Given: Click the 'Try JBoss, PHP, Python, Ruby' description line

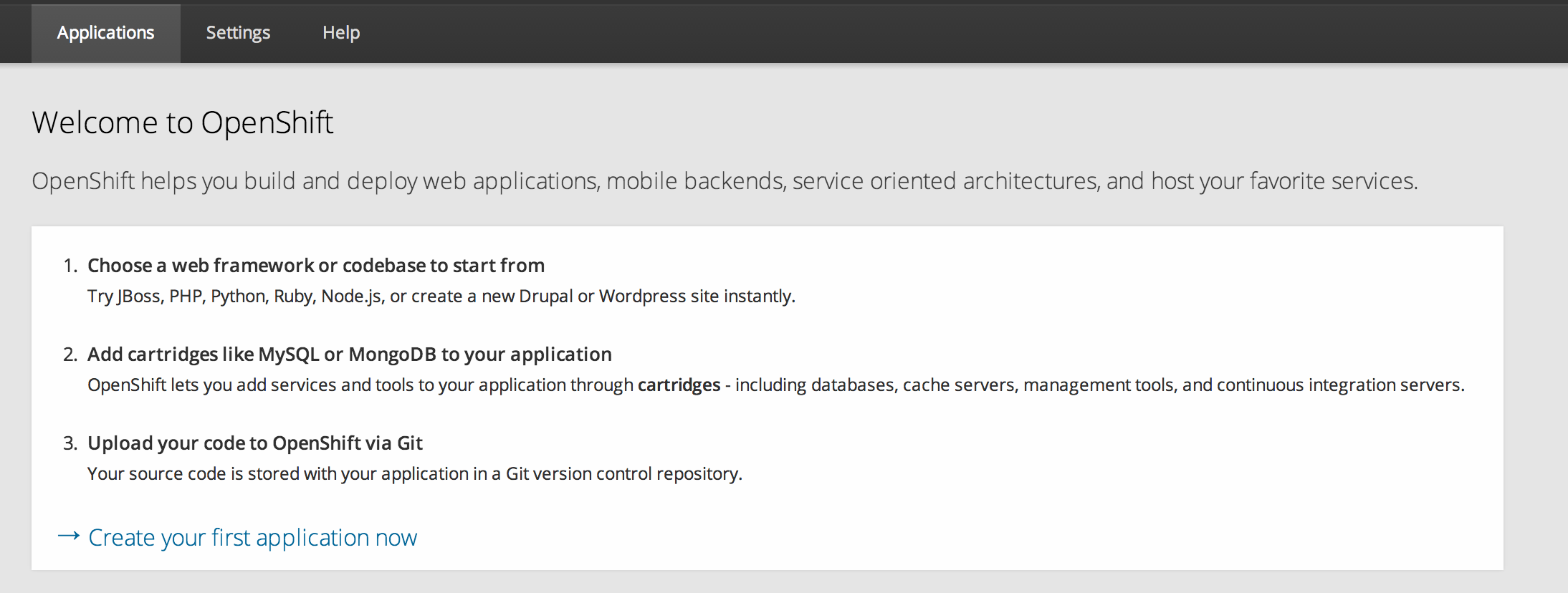Looking at the screenshot, I should pyautogui.click(x=441, y=296).
